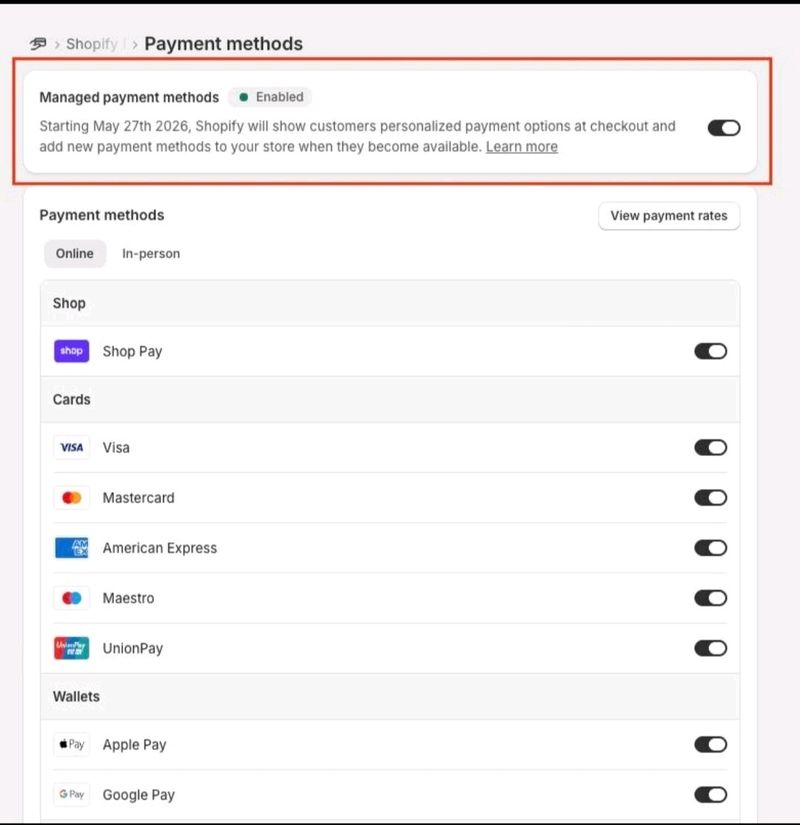The image size is (800, 825).
Task: Click the Google Pay logo icon
Action: click(x=72, y=794)
